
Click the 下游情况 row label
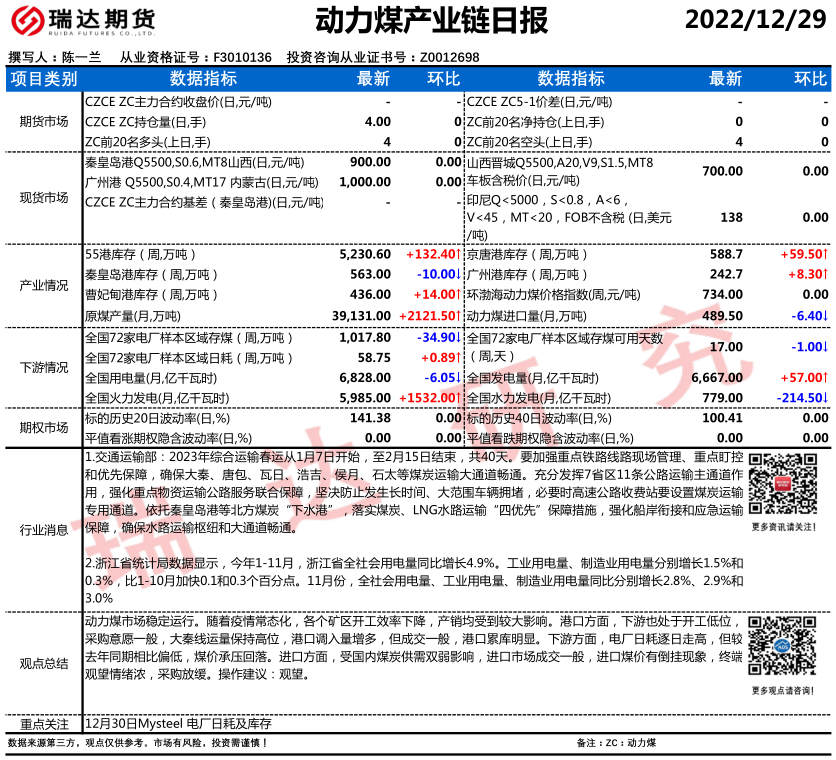point(44,367)
